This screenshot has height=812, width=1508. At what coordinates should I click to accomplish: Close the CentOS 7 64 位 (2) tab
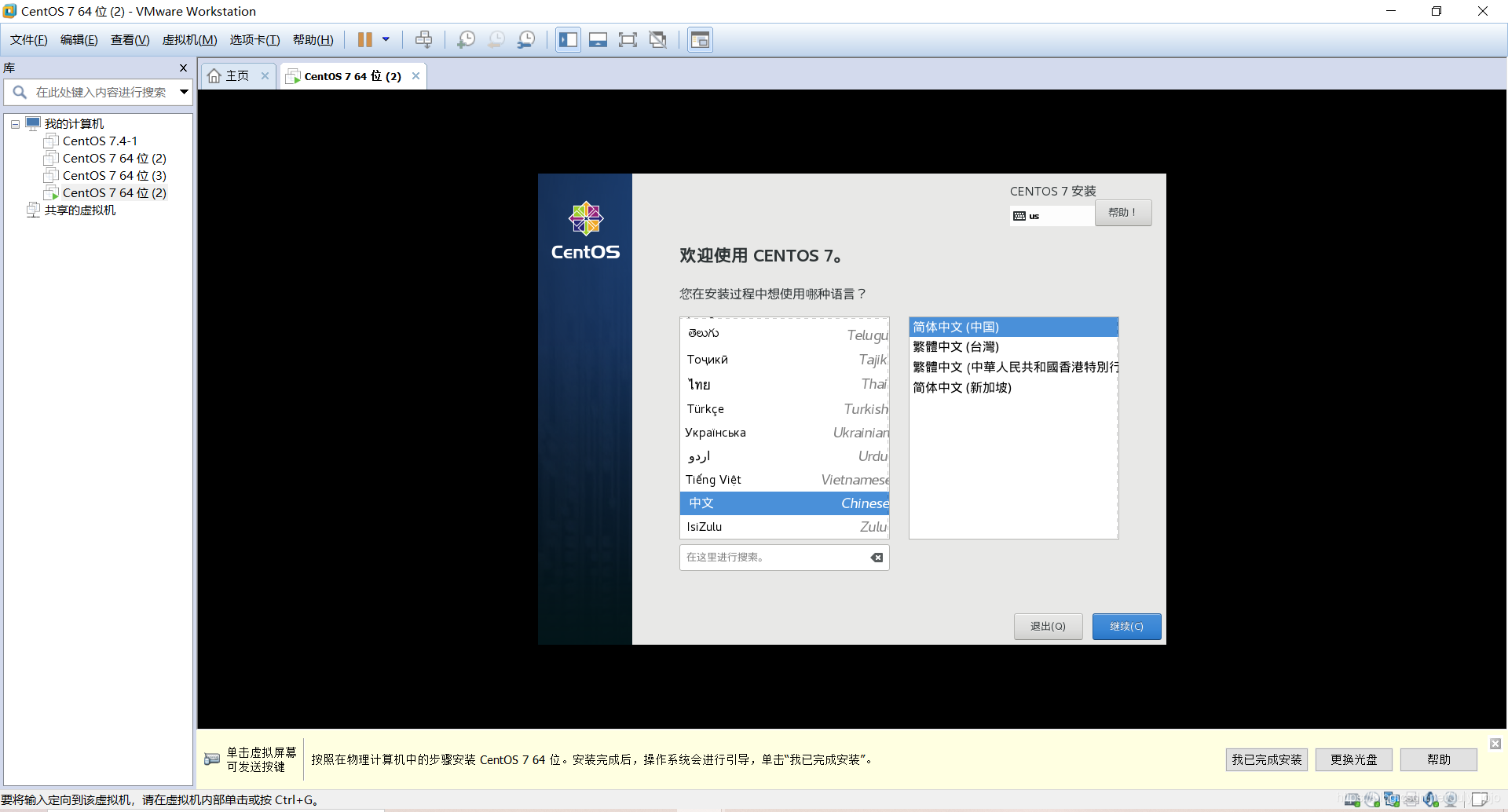tap(415, 76)
